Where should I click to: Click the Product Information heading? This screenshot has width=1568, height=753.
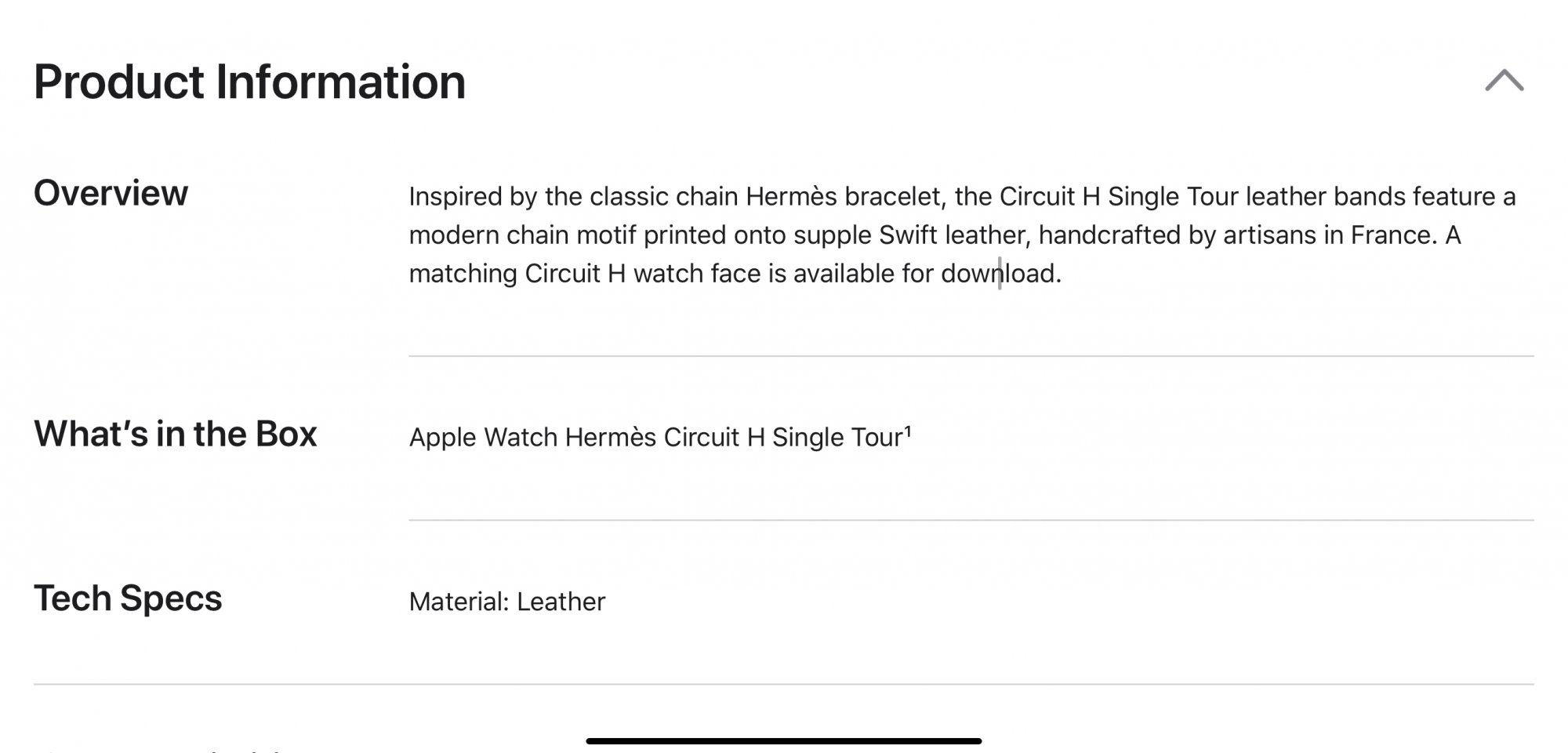coord(249,82)
